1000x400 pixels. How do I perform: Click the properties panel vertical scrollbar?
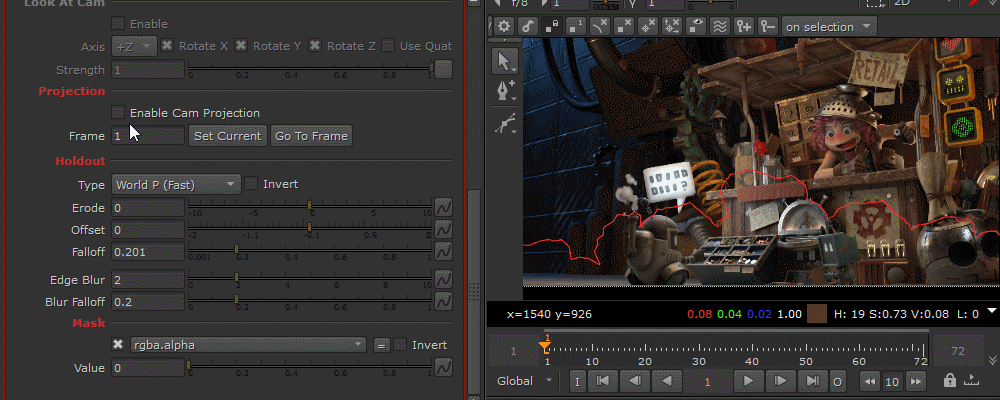[473, 290]
